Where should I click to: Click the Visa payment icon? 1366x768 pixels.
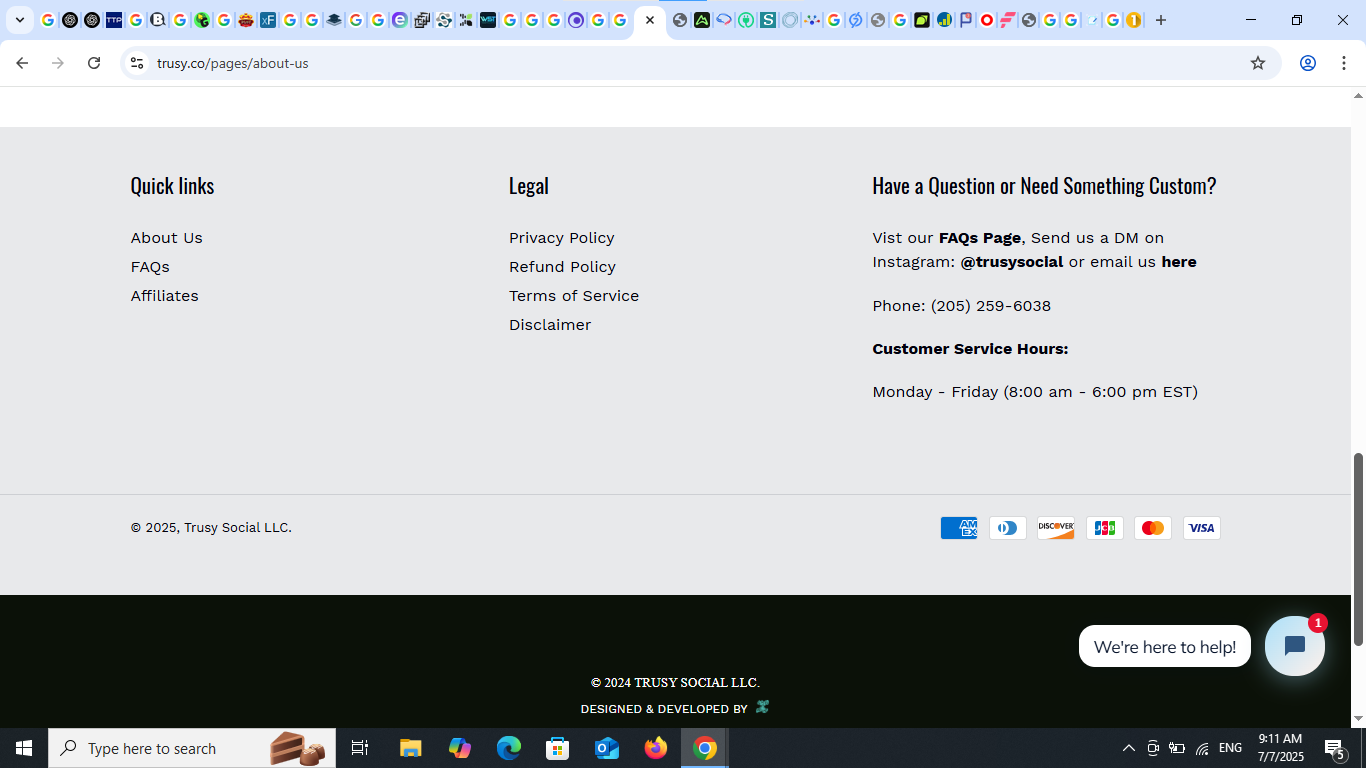1202,528
